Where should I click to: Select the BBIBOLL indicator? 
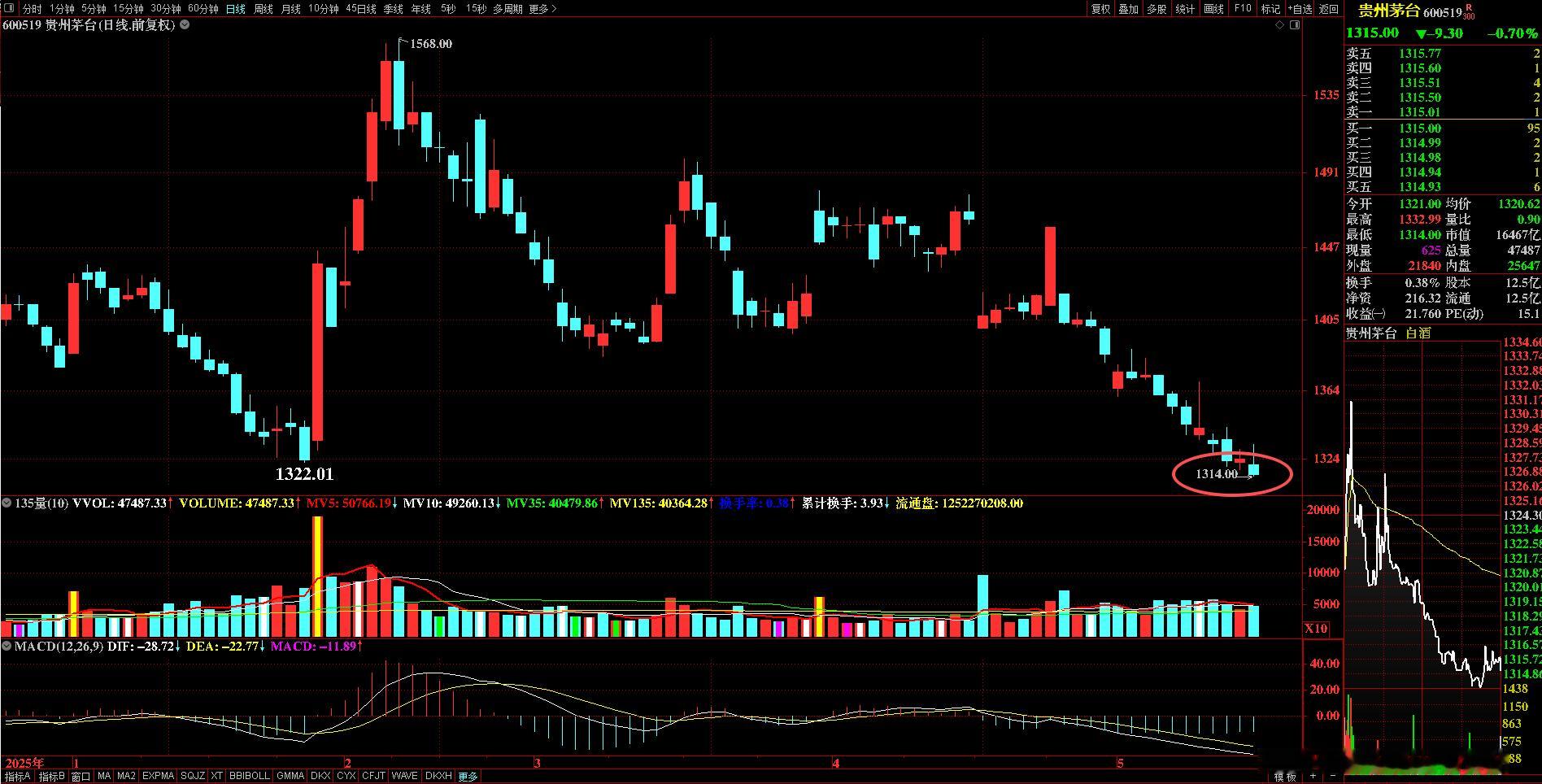point(249,777)
